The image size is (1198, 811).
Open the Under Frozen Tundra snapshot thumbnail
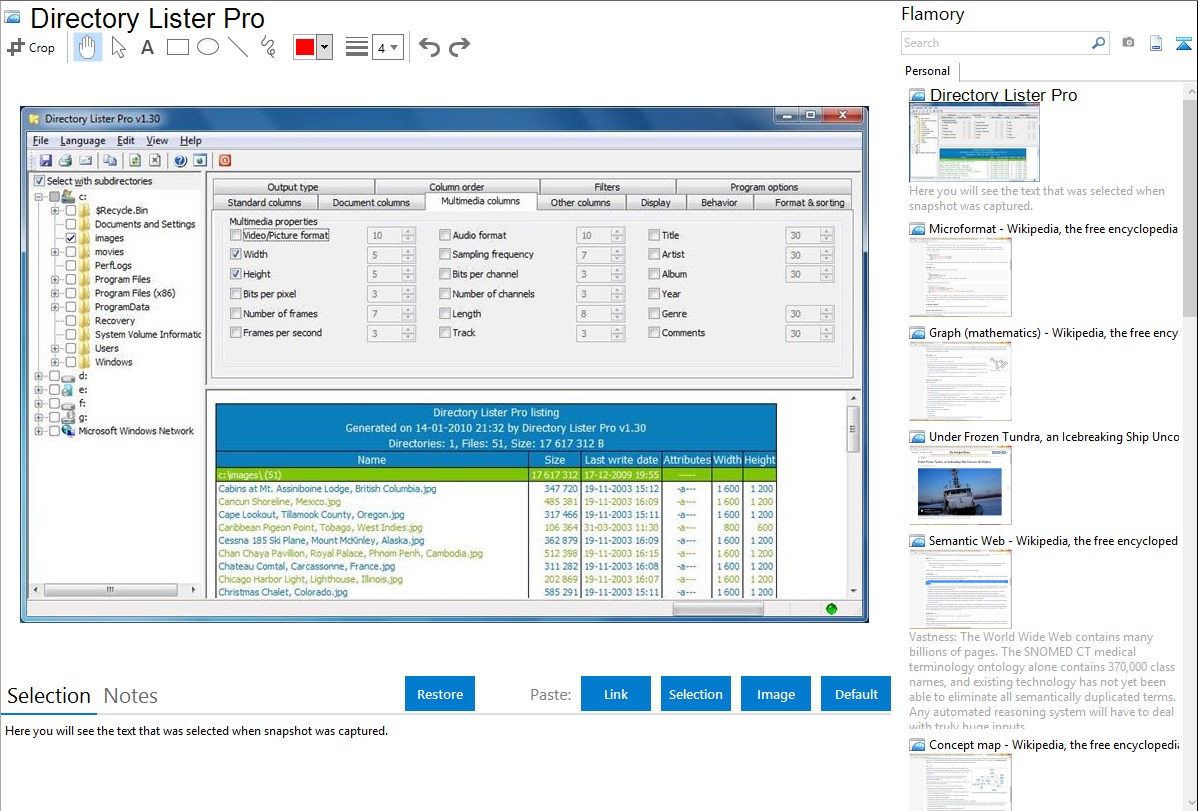tap(960, 485)
